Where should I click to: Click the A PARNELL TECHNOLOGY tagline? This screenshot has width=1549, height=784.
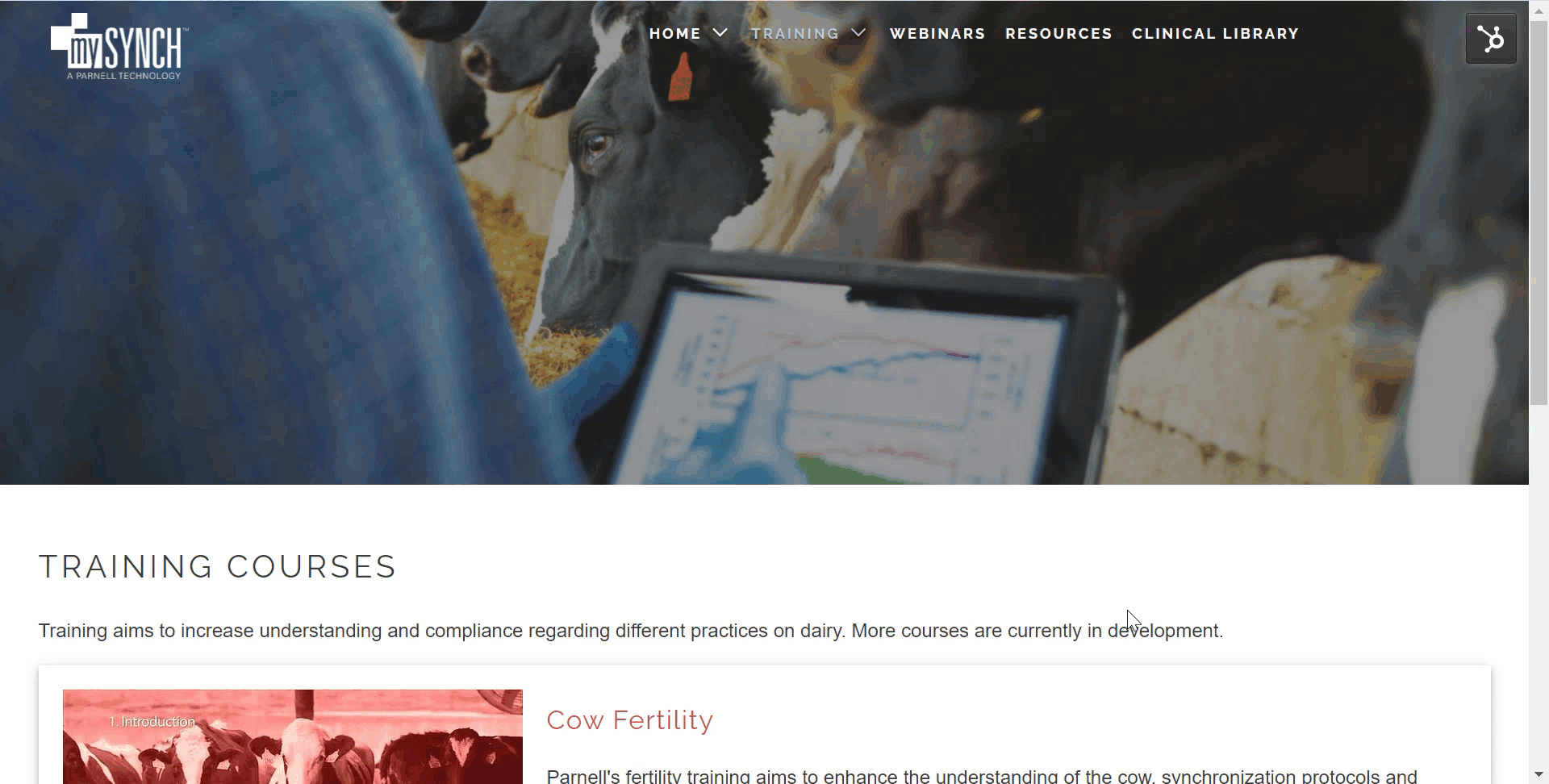click(123, 76)
